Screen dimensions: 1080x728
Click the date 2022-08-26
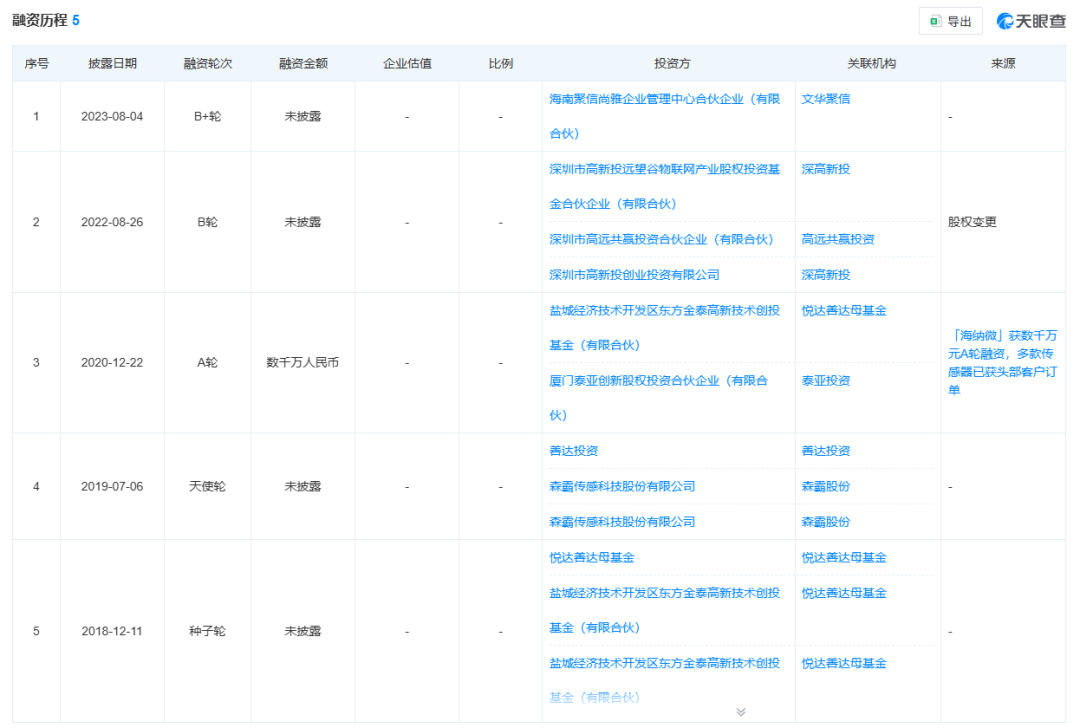tap(112, 222)
